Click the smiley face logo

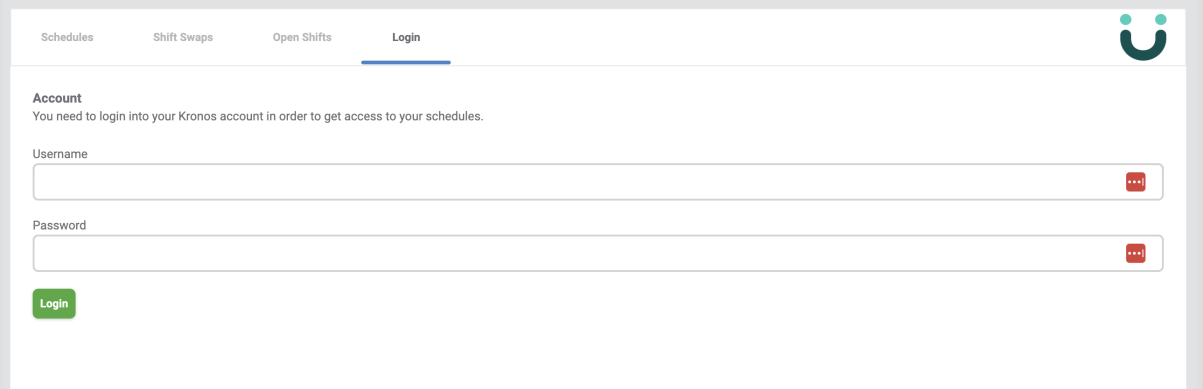pyautogui.click(x=1143, y=37)
